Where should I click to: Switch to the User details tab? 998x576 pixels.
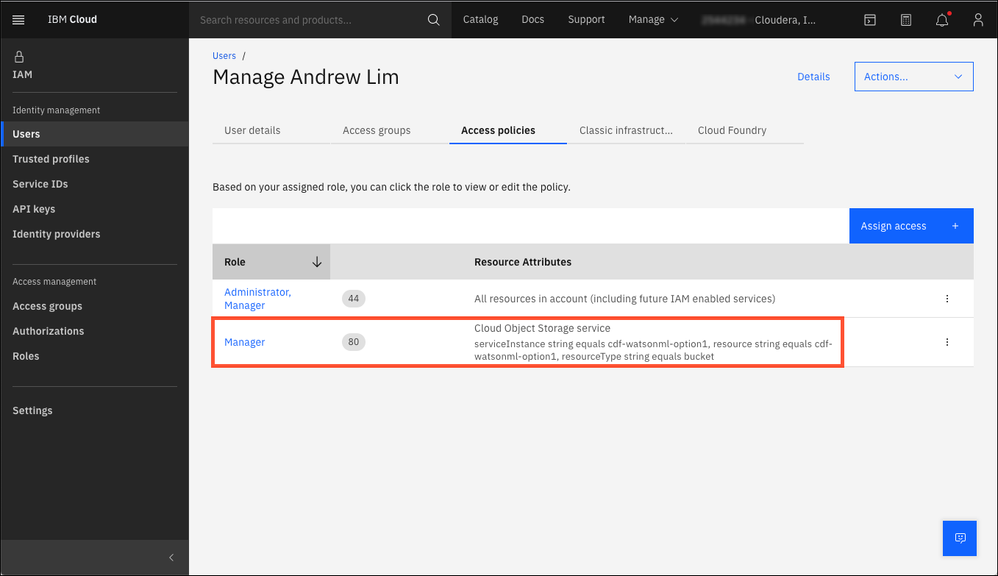252,130
